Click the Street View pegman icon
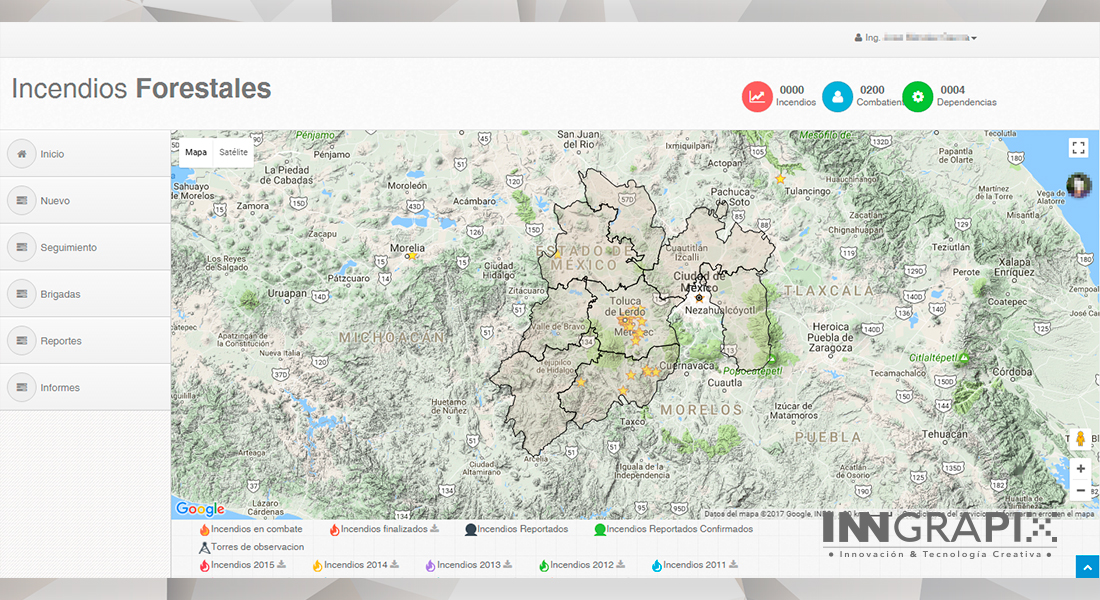The image size is (1100, 600). click(x=1079, y=440)
